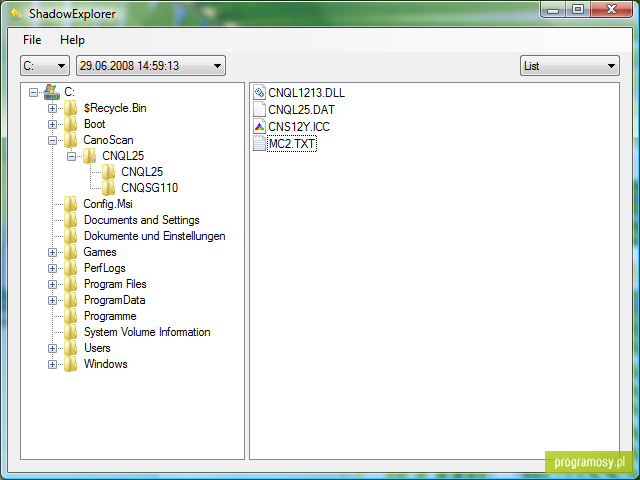The width and height of the screenshot is (640, 480).
Task: Collapse the CanoScan folder node
Action: point(52,140)
